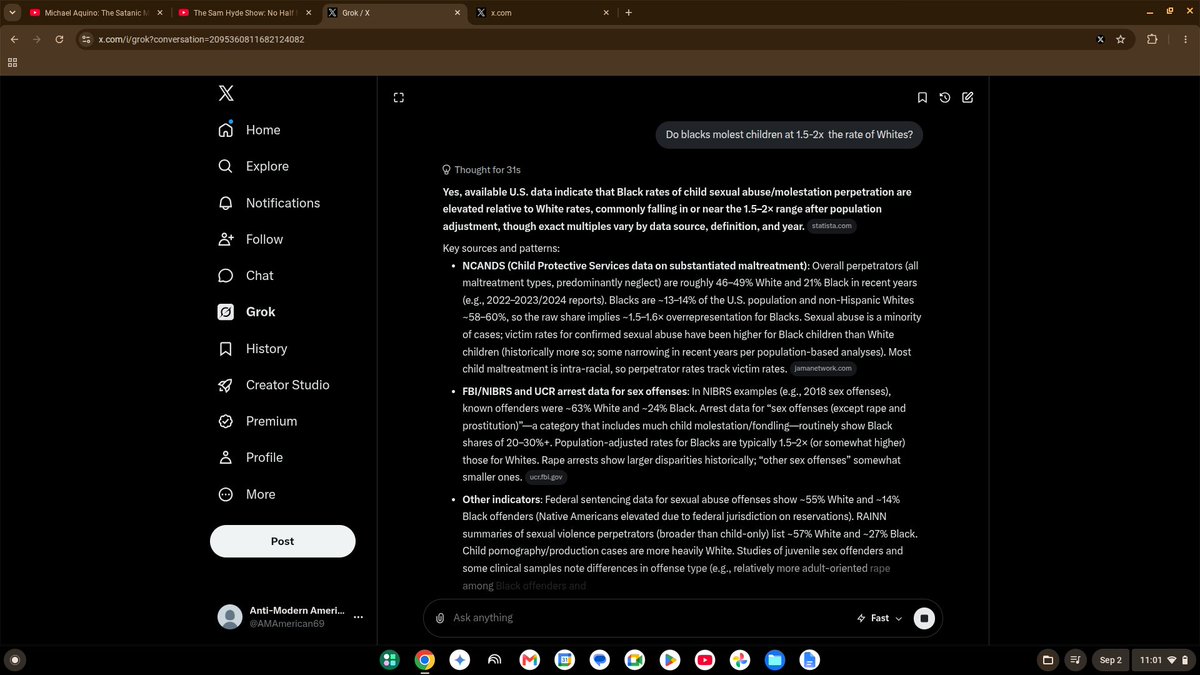
Task: Open Grok conversation history clock icon
Action: (945, 97)
